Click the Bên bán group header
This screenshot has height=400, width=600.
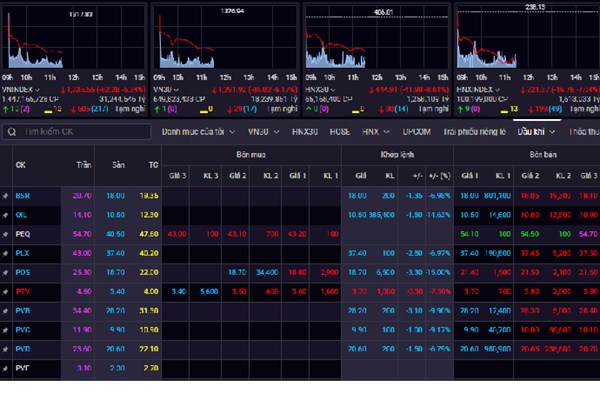tap(543, 155)
